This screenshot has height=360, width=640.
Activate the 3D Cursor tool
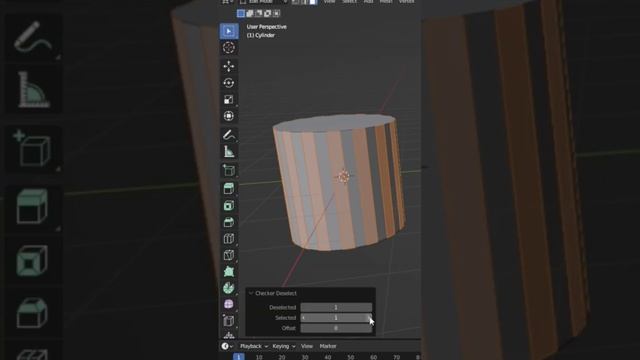pos(229,48)
